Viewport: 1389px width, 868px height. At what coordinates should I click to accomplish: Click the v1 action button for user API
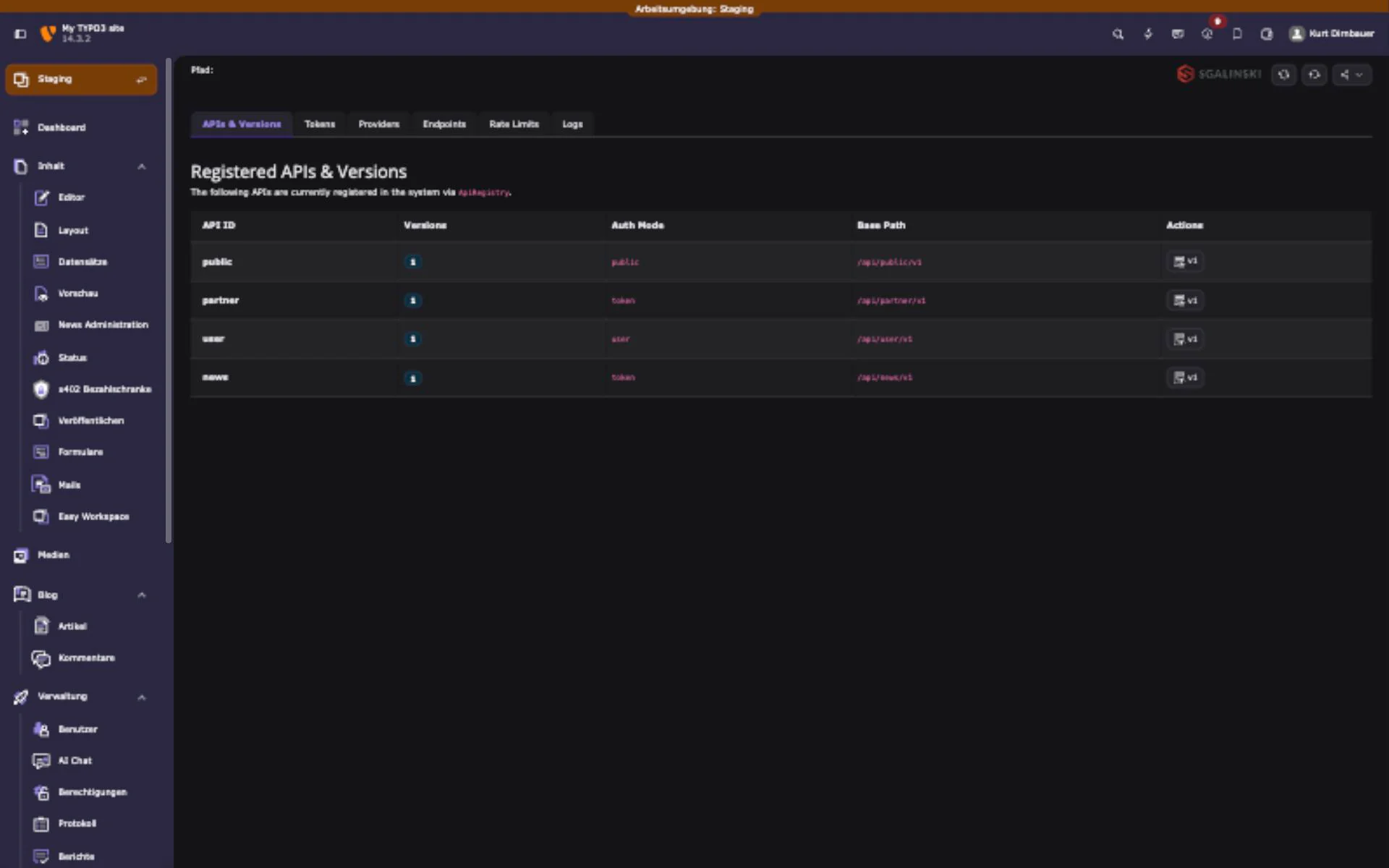coord(1185,339)
